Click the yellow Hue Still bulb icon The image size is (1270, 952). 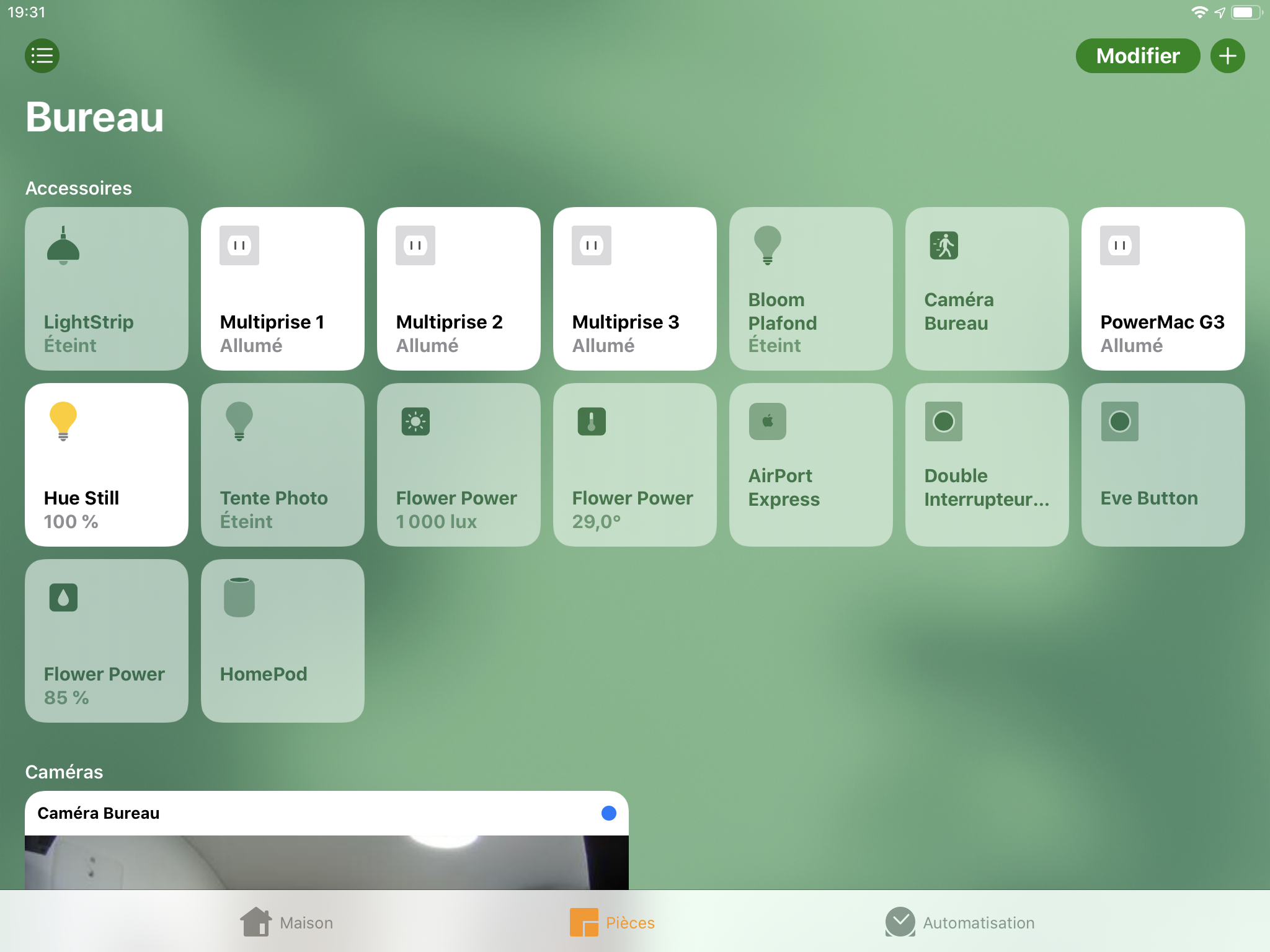(63, 421)
